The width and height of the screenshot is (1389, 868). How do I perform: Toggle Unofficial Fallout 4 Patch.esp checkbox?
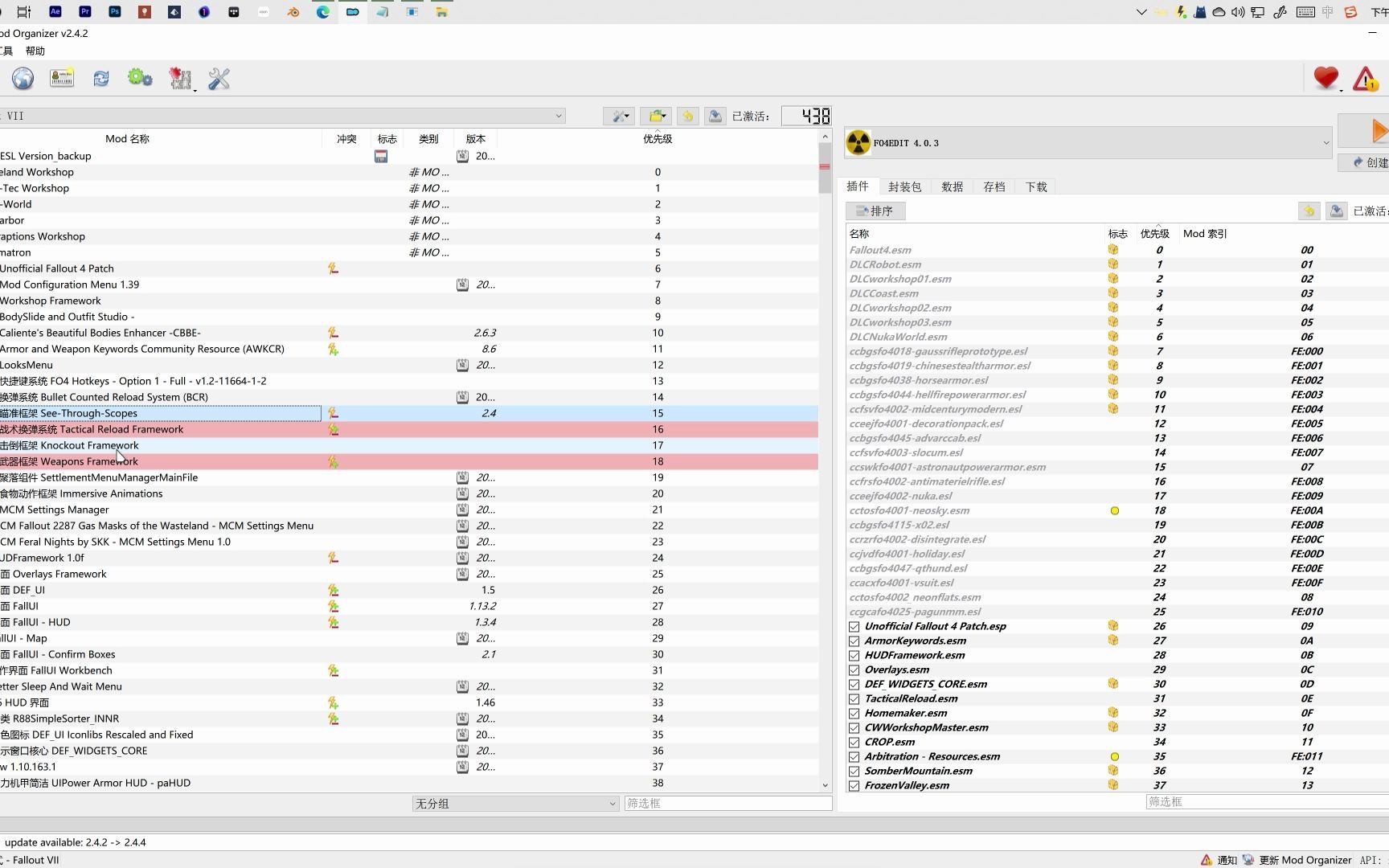point(854,627)
